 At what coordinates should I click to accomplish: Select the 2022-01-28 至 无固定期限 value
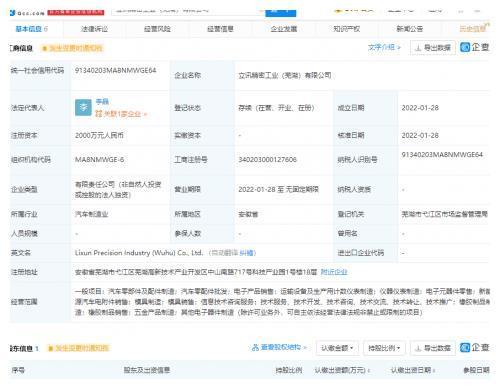click(x=278, y=189)
